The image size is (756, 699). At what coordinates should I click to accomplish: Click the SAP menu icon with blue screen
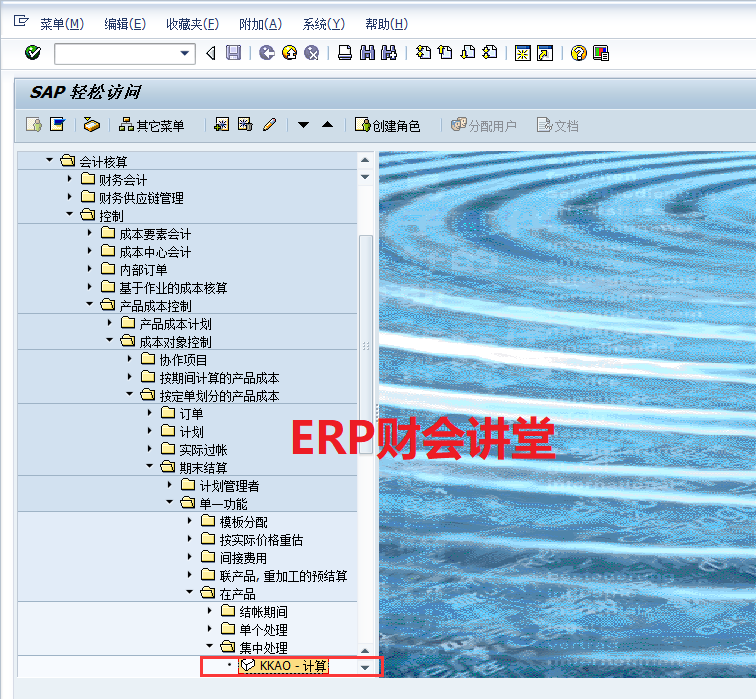[x=57, y=125]
